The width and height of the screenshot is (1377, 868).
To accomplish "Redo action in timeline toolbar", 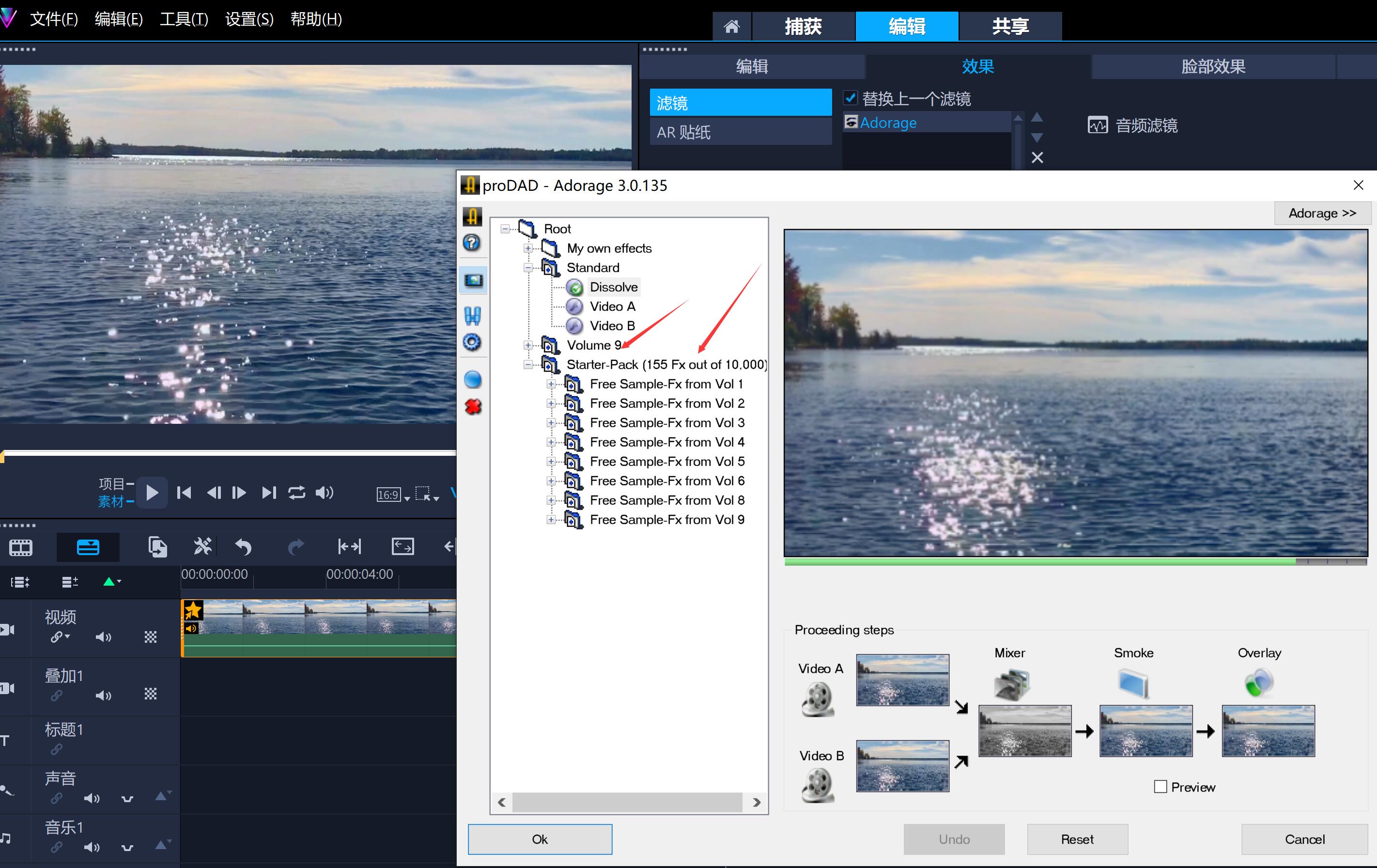I will click(x=295, y=547).
